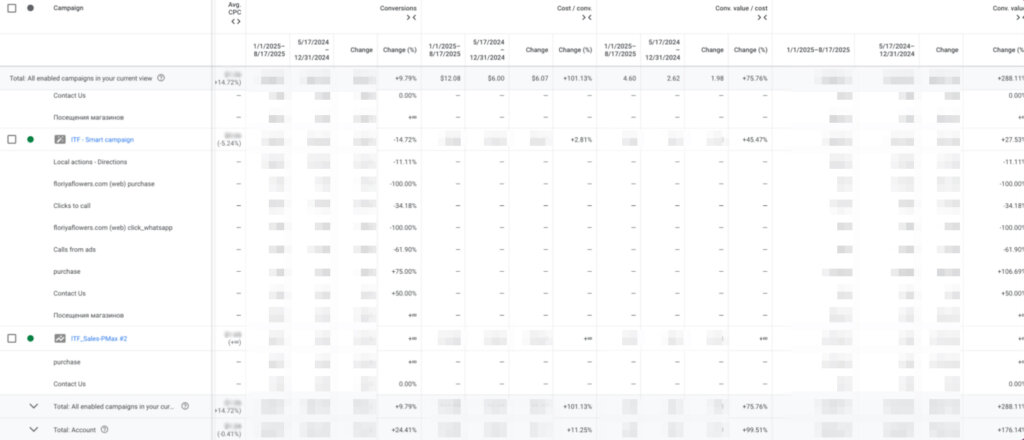
Task: Expand the Avg. CPC column comparison arrows
Action: tap(236, 22)
